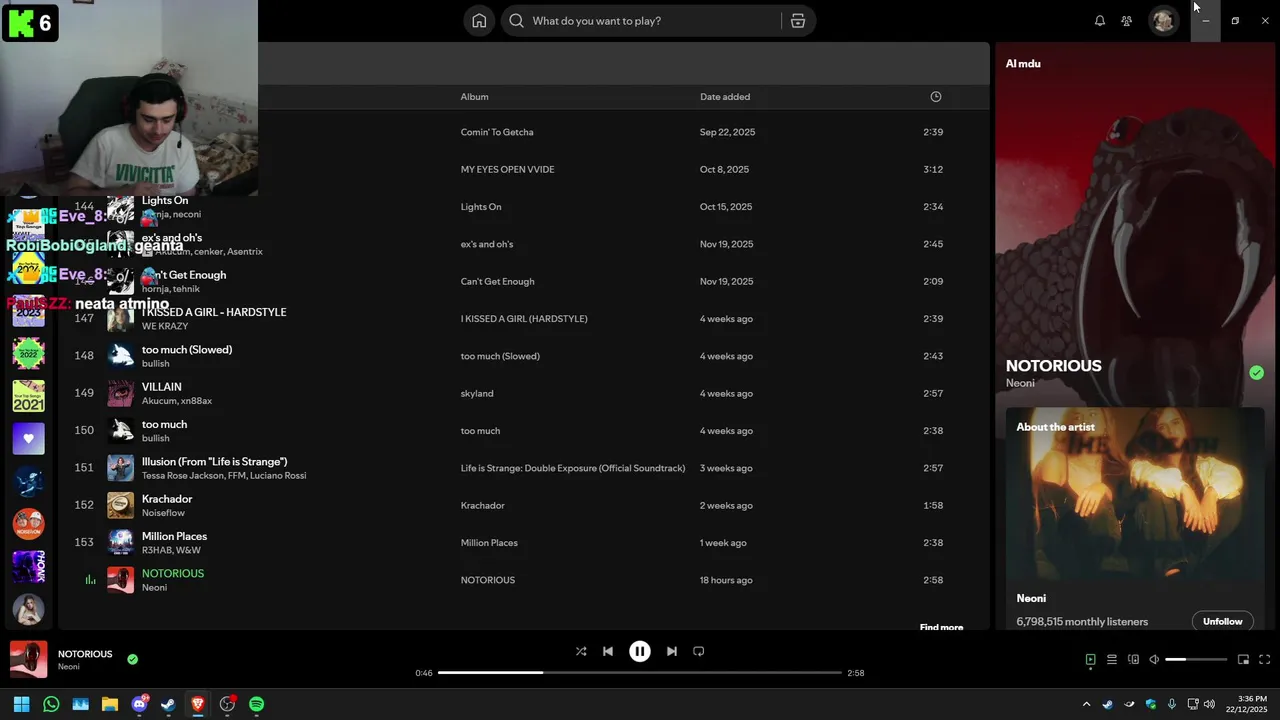Click the playing equalizer icon beside NOTORIOUS row
1280x720 pixels.
[90, 580]
